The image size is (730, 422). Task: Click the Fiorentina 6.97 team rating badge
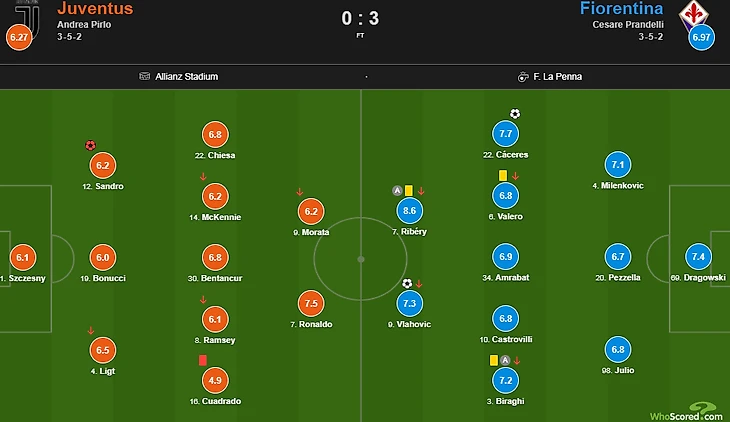click(x=701, y=38)
